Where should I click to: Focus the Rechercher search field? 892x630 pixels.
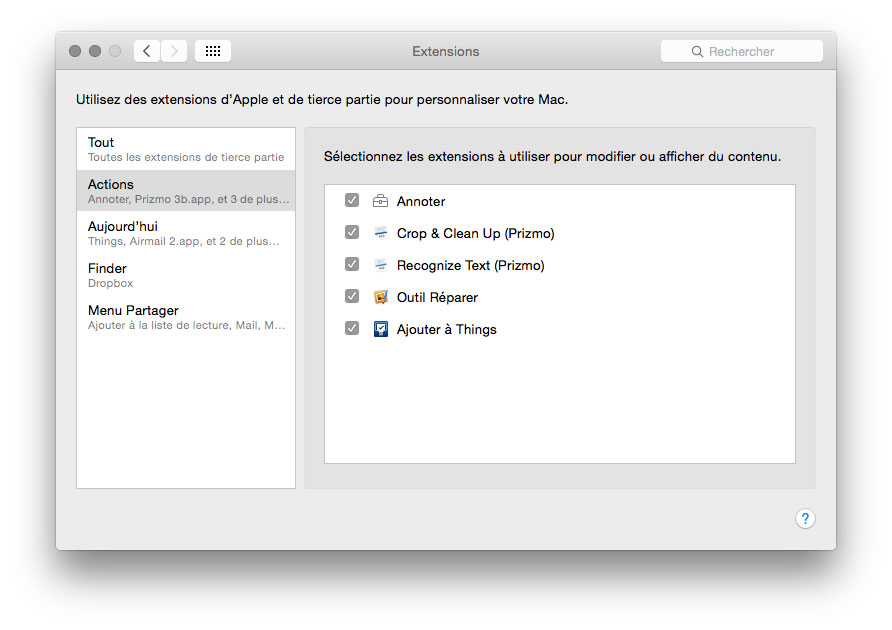click(742, 51)
